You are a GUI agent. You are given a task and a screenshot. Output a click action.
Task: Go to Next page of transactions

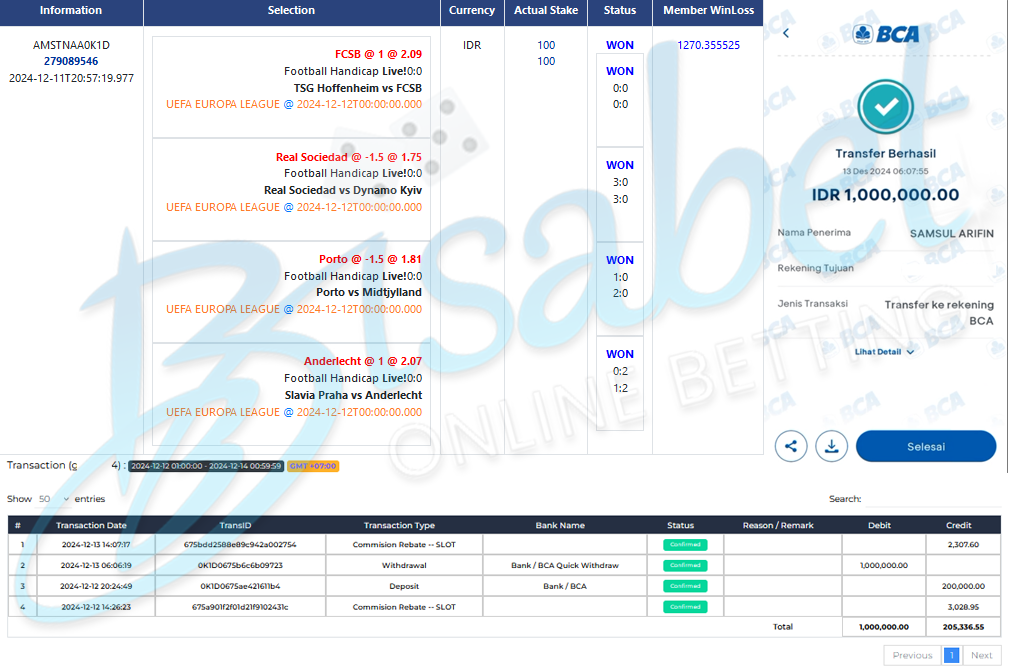point(982,655)
